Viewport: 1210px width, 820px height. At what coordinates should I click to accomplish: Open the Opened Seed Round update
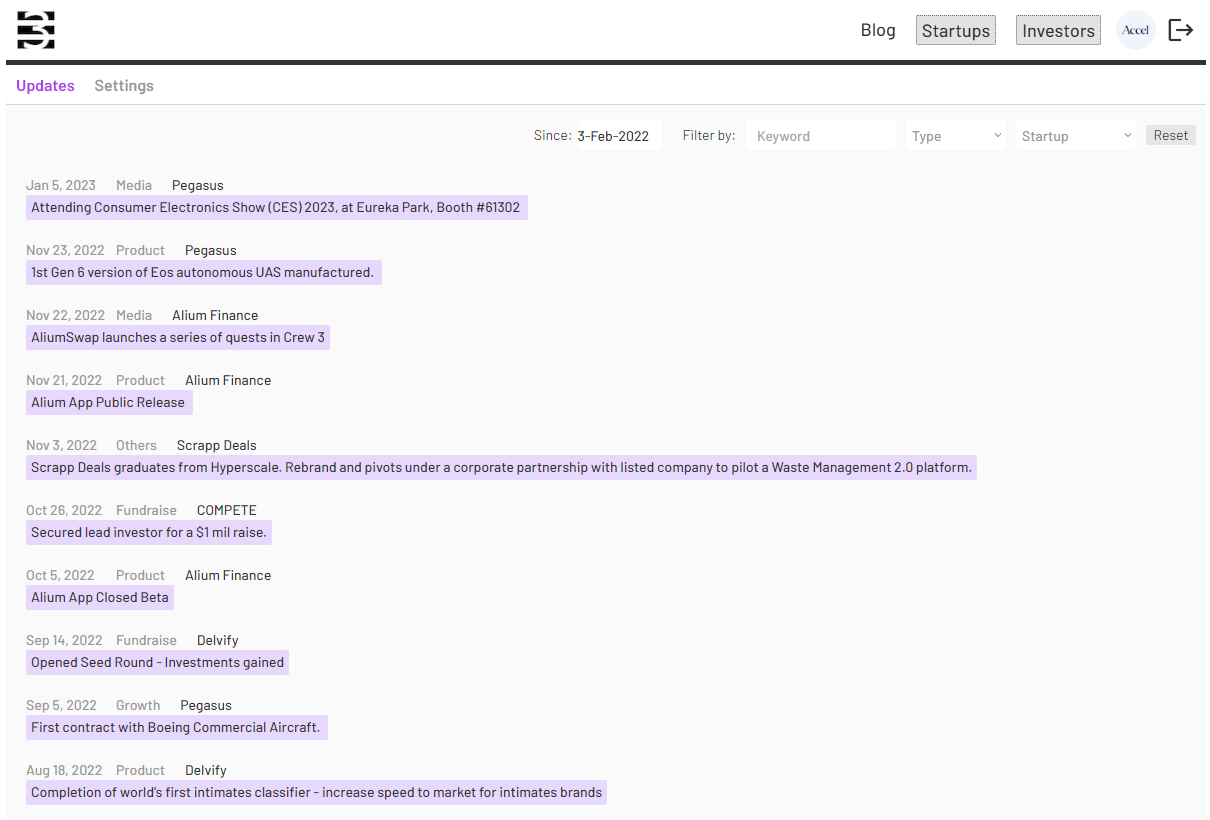tap(157, 663)
